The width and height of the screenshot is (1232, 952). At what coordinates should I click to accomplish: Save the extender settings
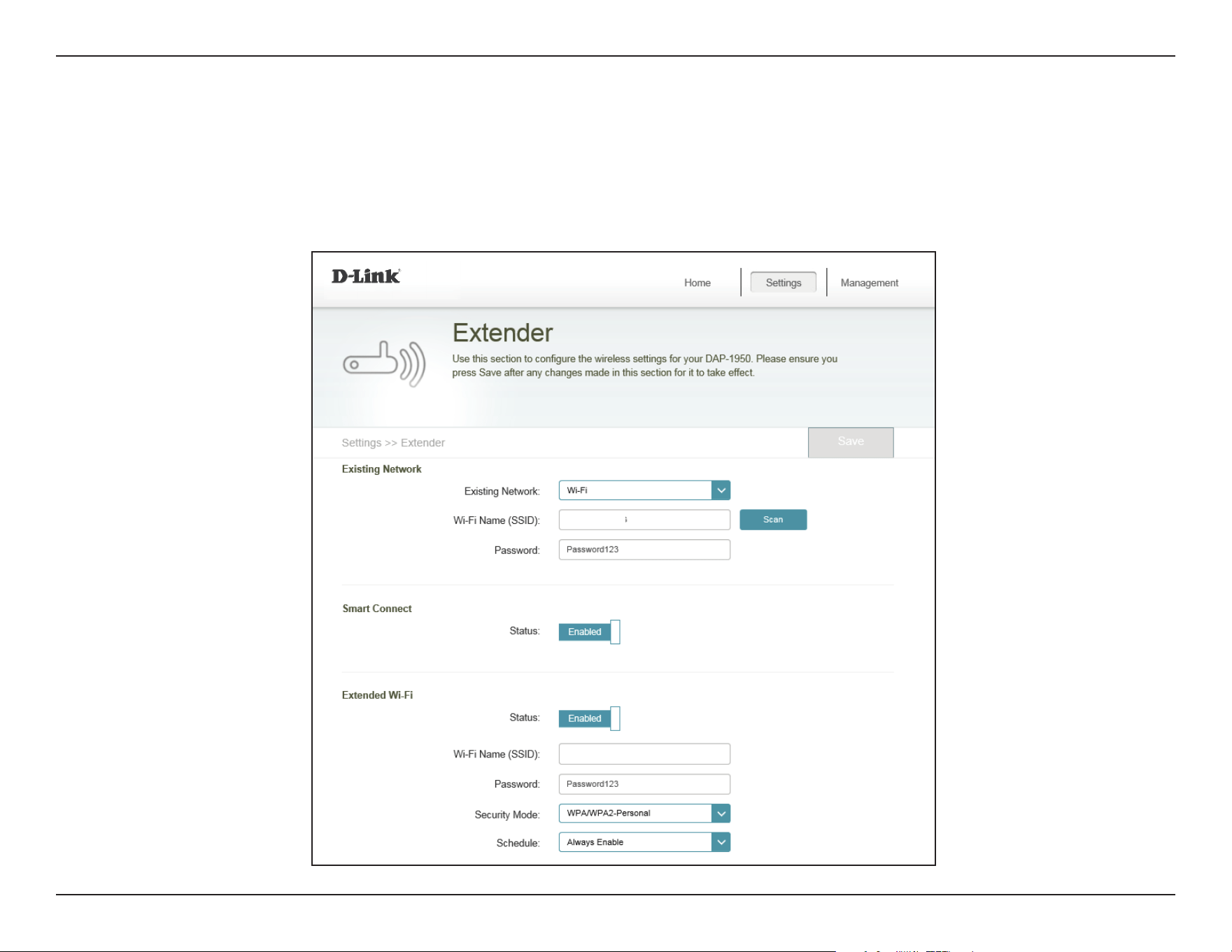coord(851,442)
